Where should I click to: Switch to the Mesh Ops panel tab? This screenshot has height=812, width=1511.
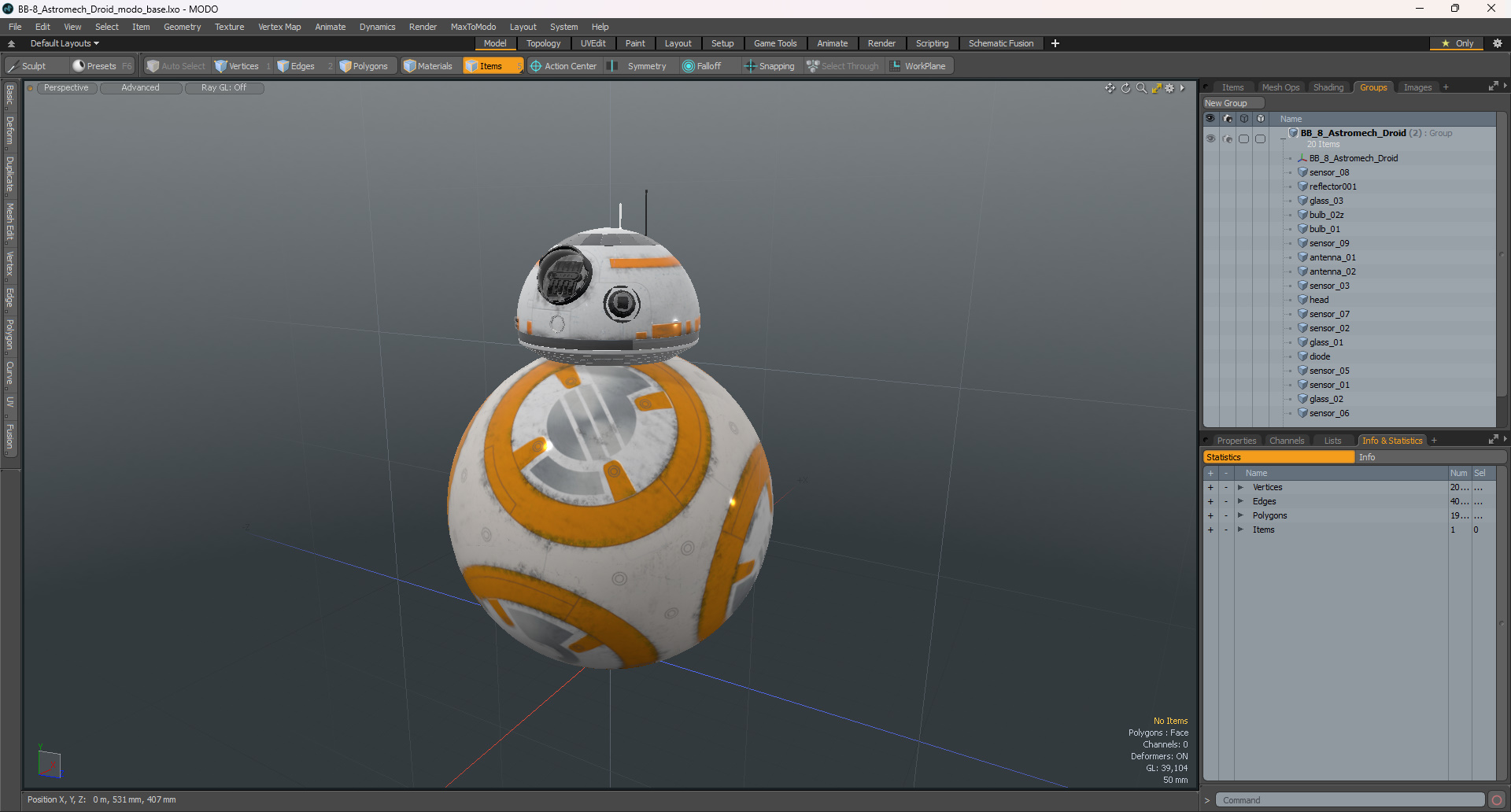tap(1280, 87)
